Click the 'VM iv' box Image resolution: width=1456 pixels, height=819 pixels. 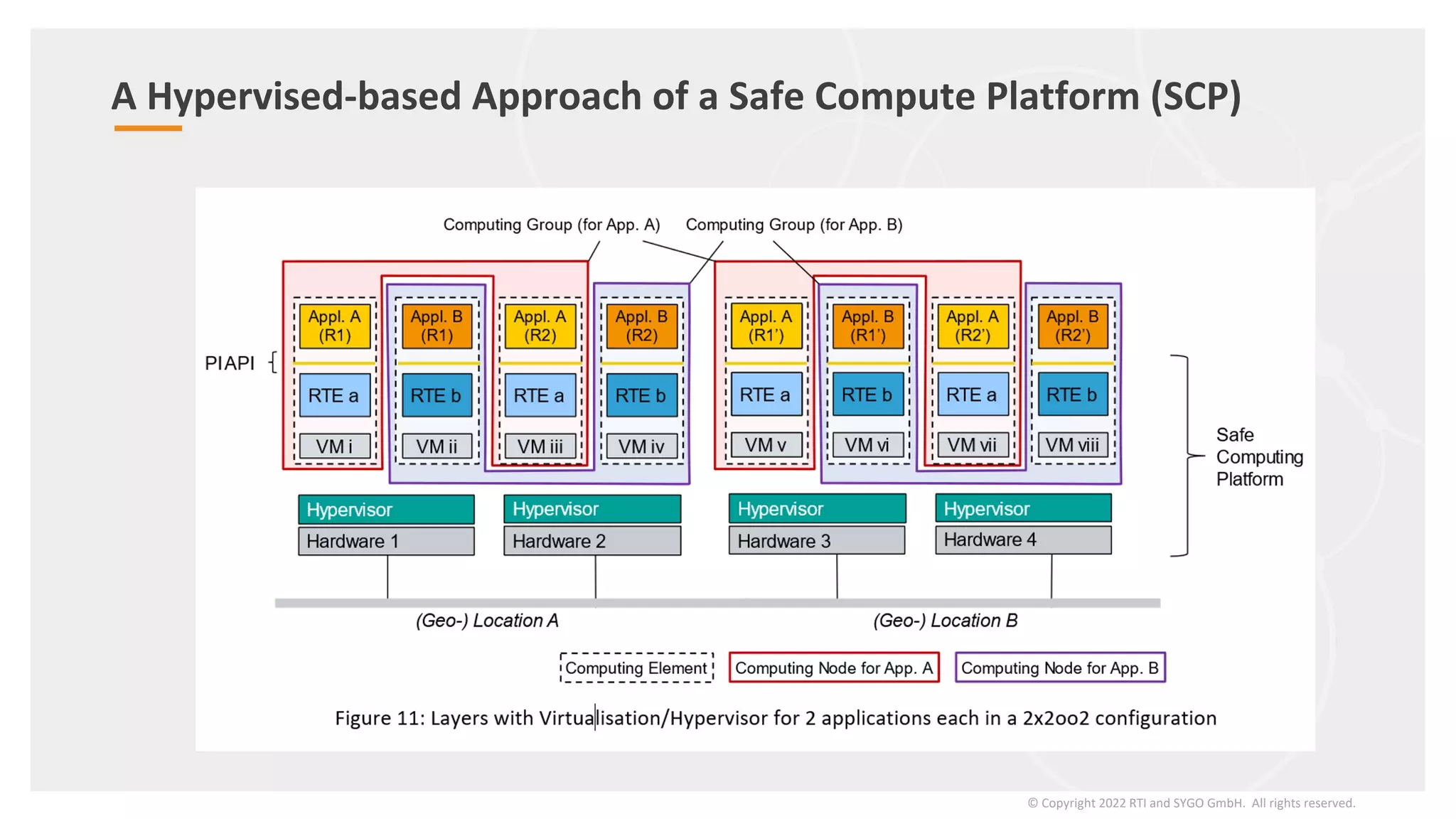coord(642,446)
